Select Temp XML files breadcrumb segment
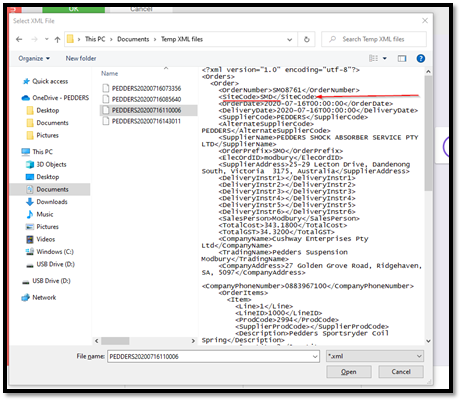Screen dimensions: 462x402 click(x=182, y=39)
